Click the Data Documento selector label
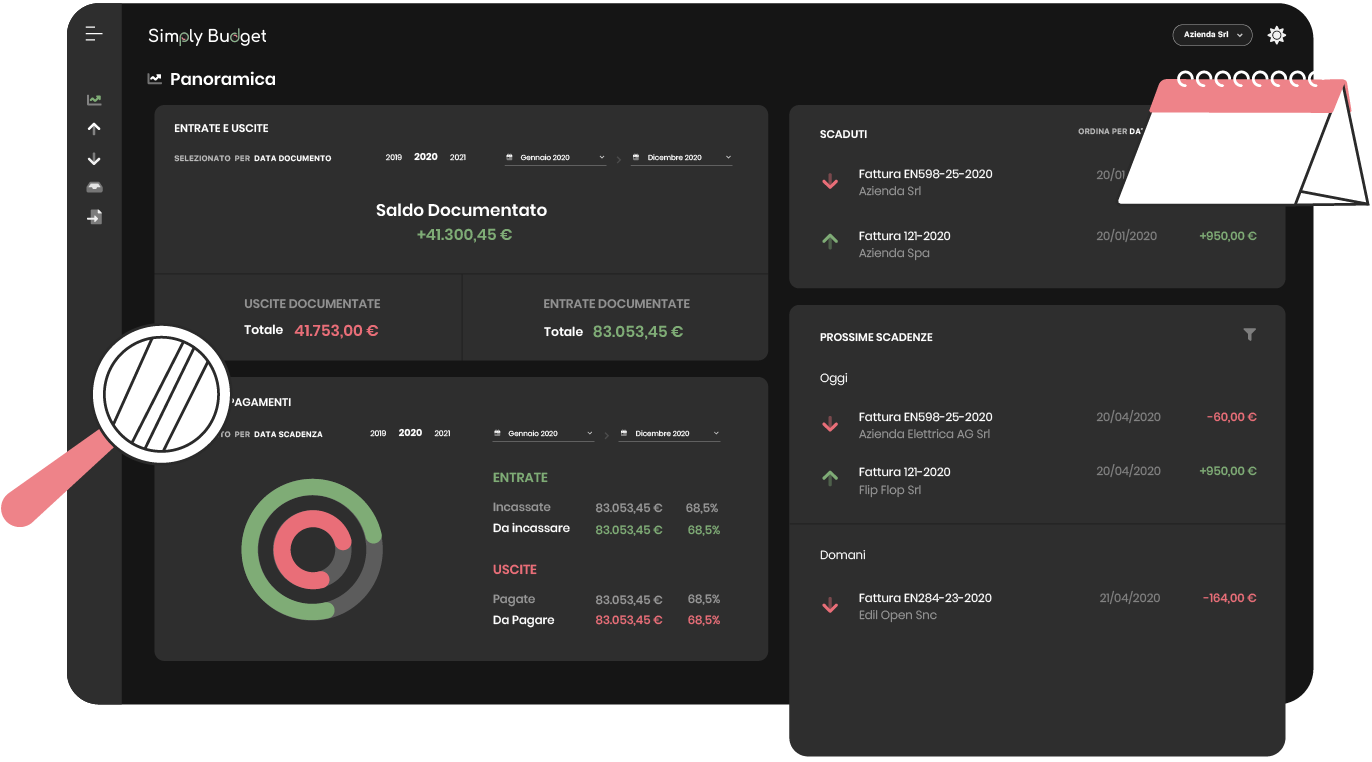Viewport: 1372px width, 762px height. pos(292,158)
